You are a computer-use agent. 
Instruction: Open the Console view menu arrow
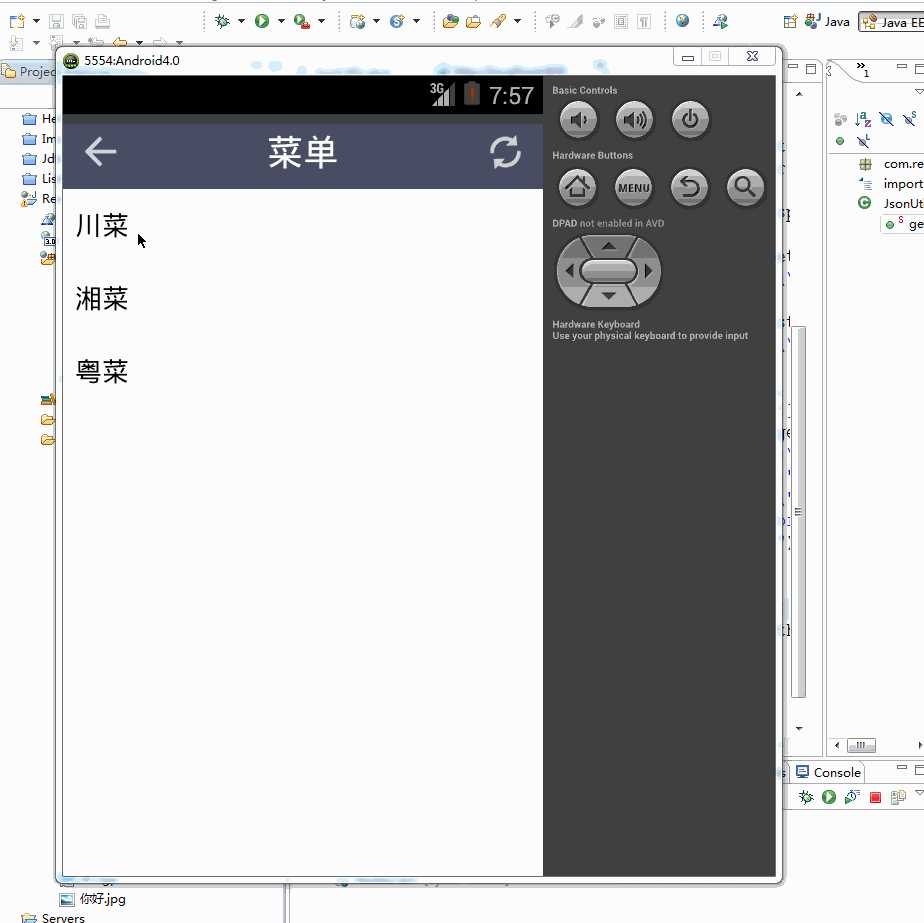pos(919,793)
